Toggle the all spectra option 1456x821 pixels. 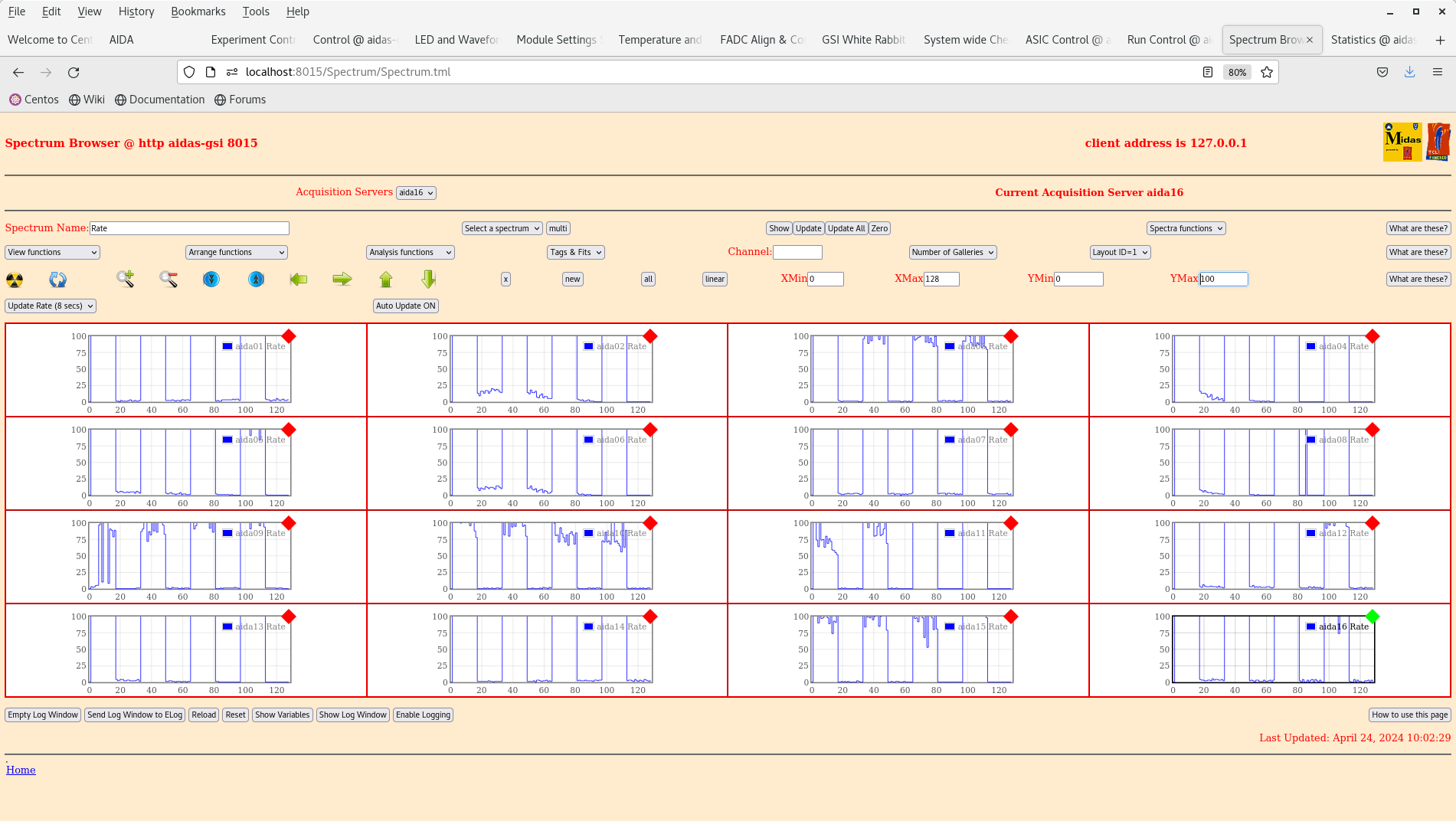[647, 280]
